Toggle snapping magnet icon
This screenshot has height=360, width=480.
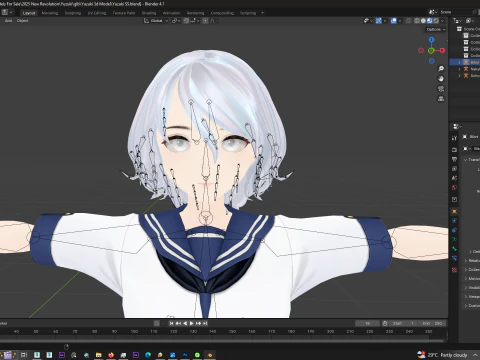[187, 21]
